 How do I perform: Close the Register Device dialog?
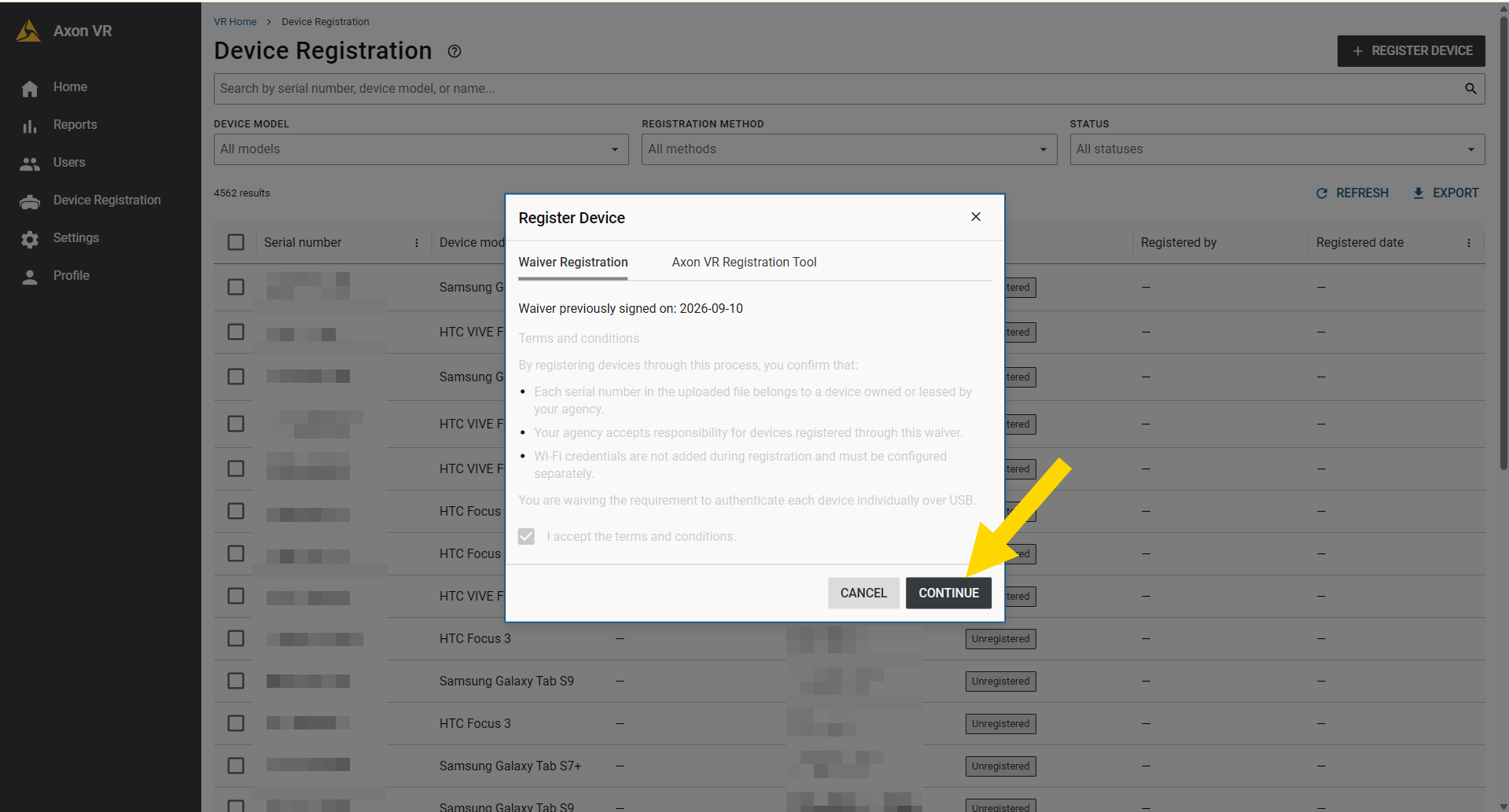(976, 217)
